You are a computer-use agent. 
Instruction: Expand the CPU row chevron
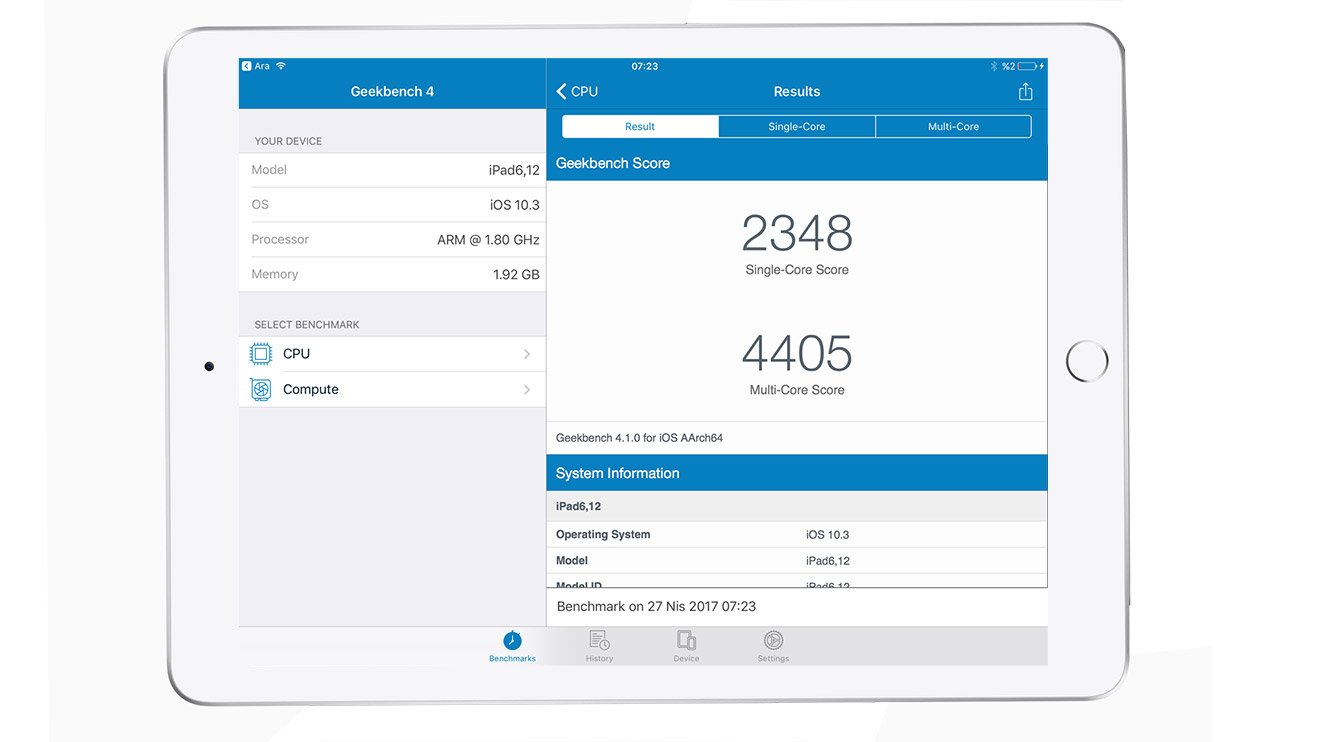[x=527, y=354]
